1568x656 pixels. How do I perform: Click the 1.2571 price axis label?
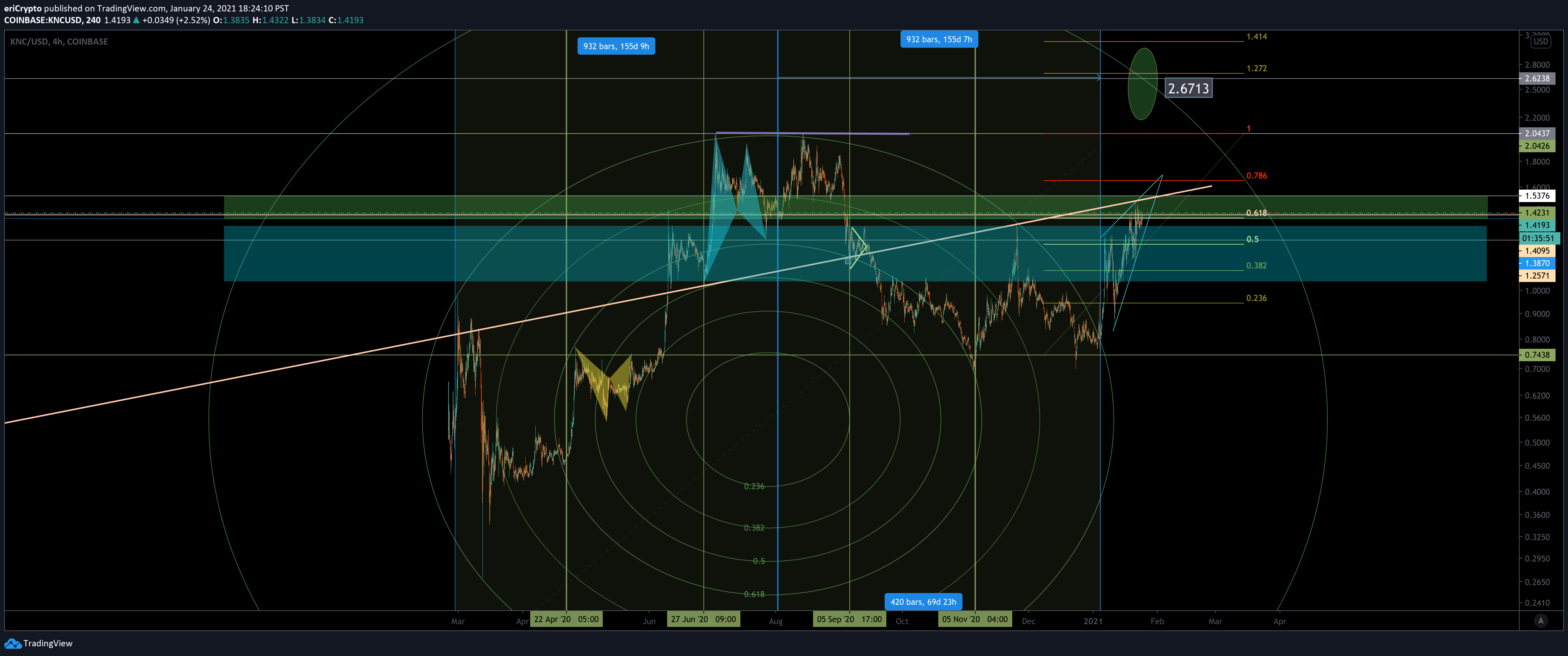coord(1537,276)
